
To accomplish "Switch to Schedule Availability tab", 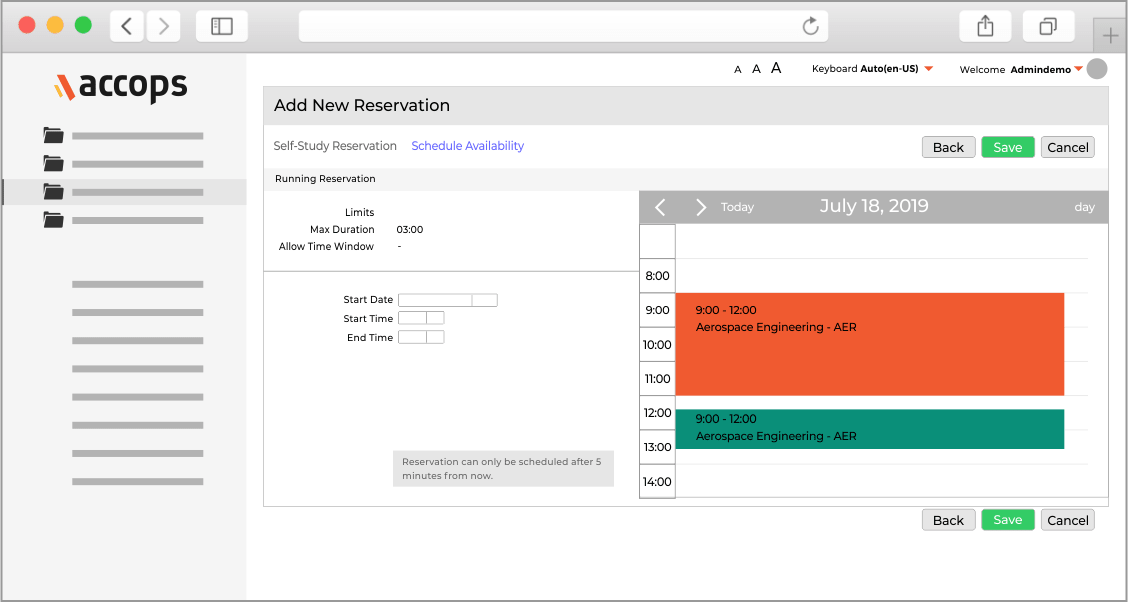I will click(467, 146).
